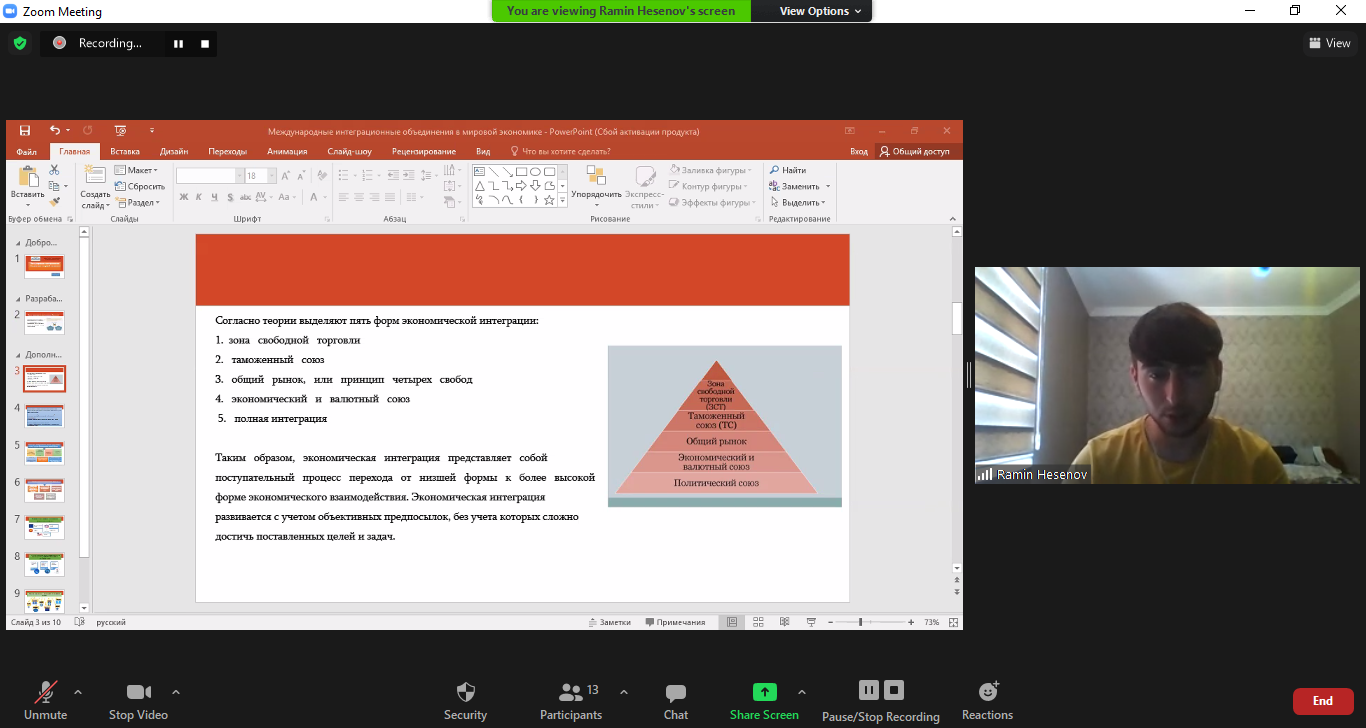Select slide 1 thumbnail
The height and width of the screenshot is (728, 1366).
[44, 267]
